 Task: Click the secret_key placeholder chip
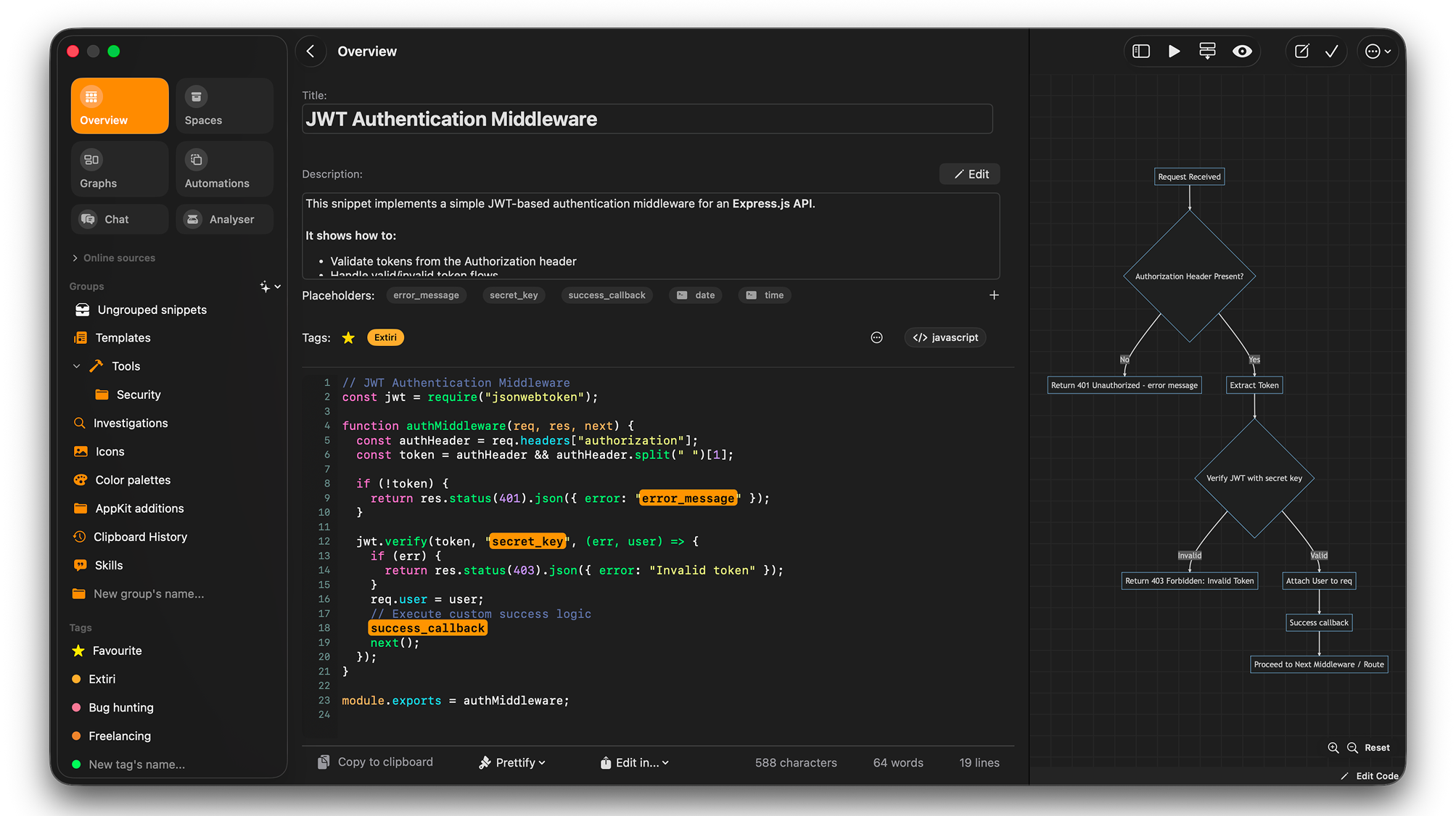point(514,295)
